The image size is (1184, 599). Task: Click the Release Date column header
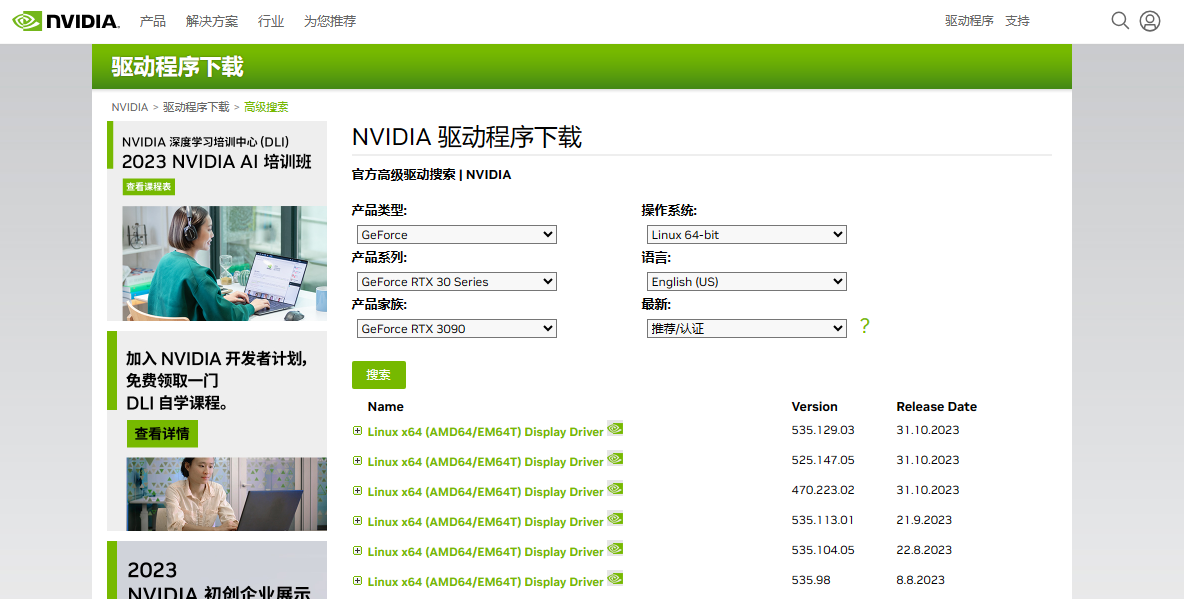pos(936,406)
